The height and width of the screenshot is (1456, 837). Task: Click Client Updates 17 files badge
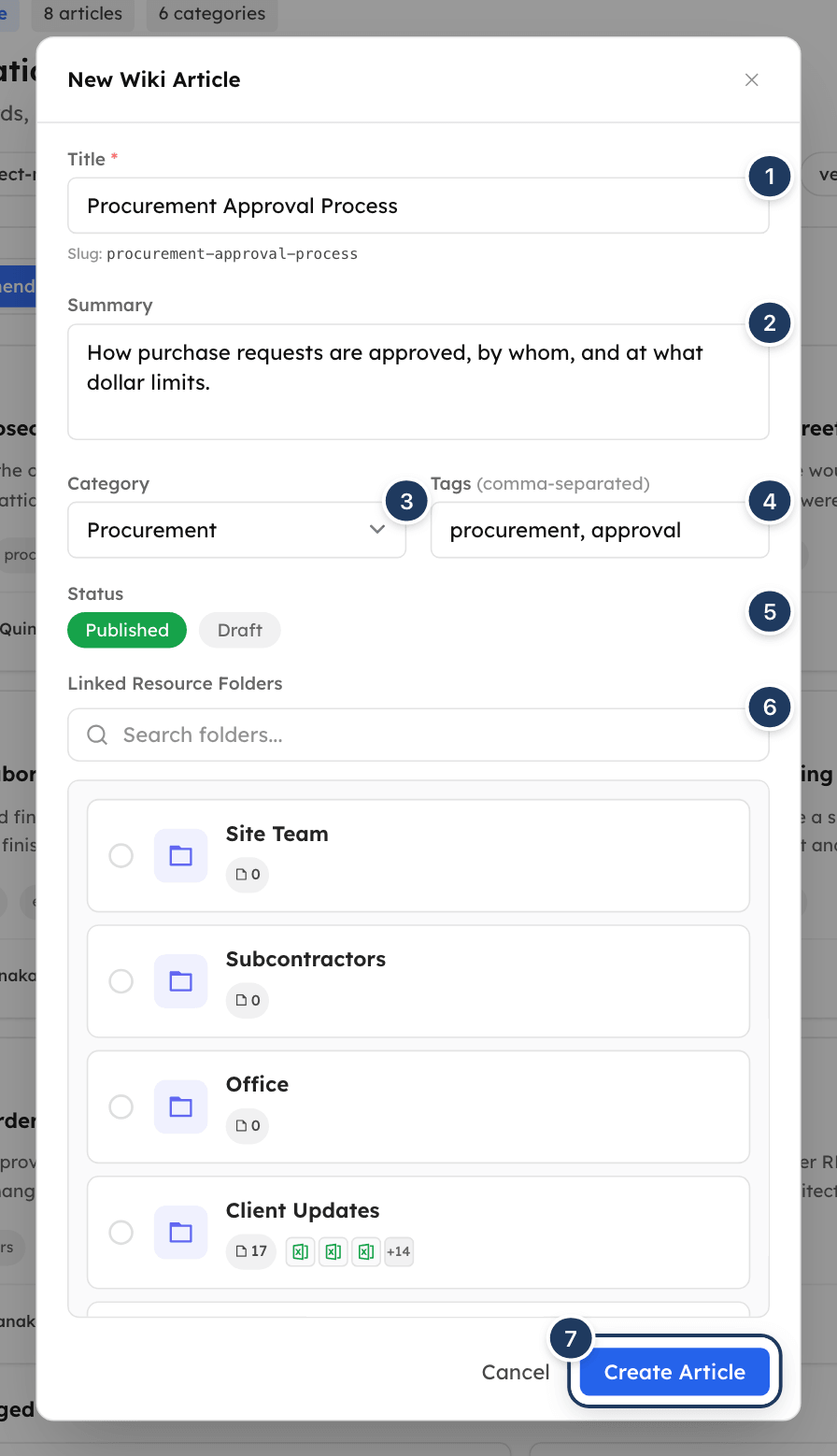point(251,1251)
